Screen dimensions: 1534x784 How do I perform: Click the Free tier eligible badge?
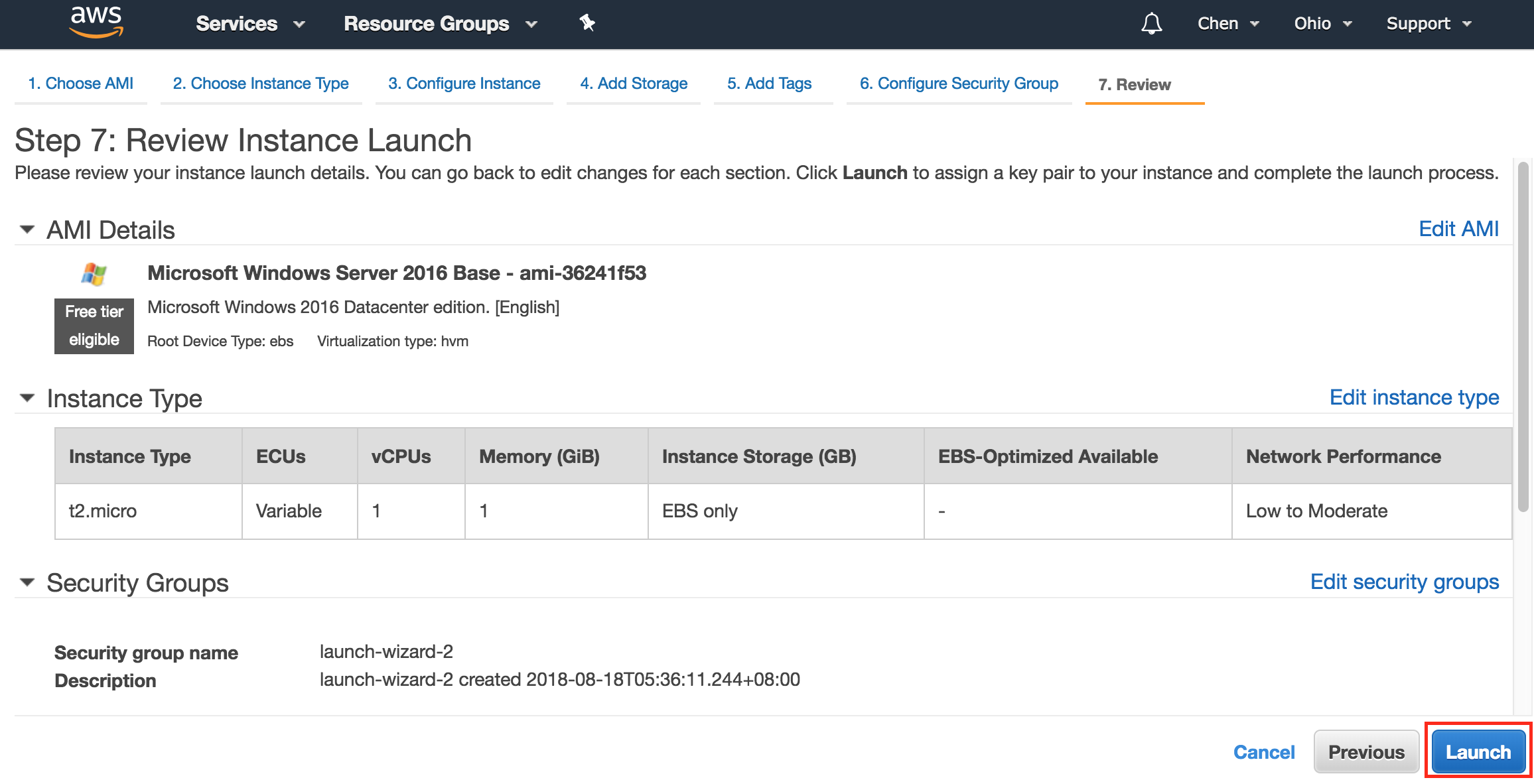[x=94, y=326]
